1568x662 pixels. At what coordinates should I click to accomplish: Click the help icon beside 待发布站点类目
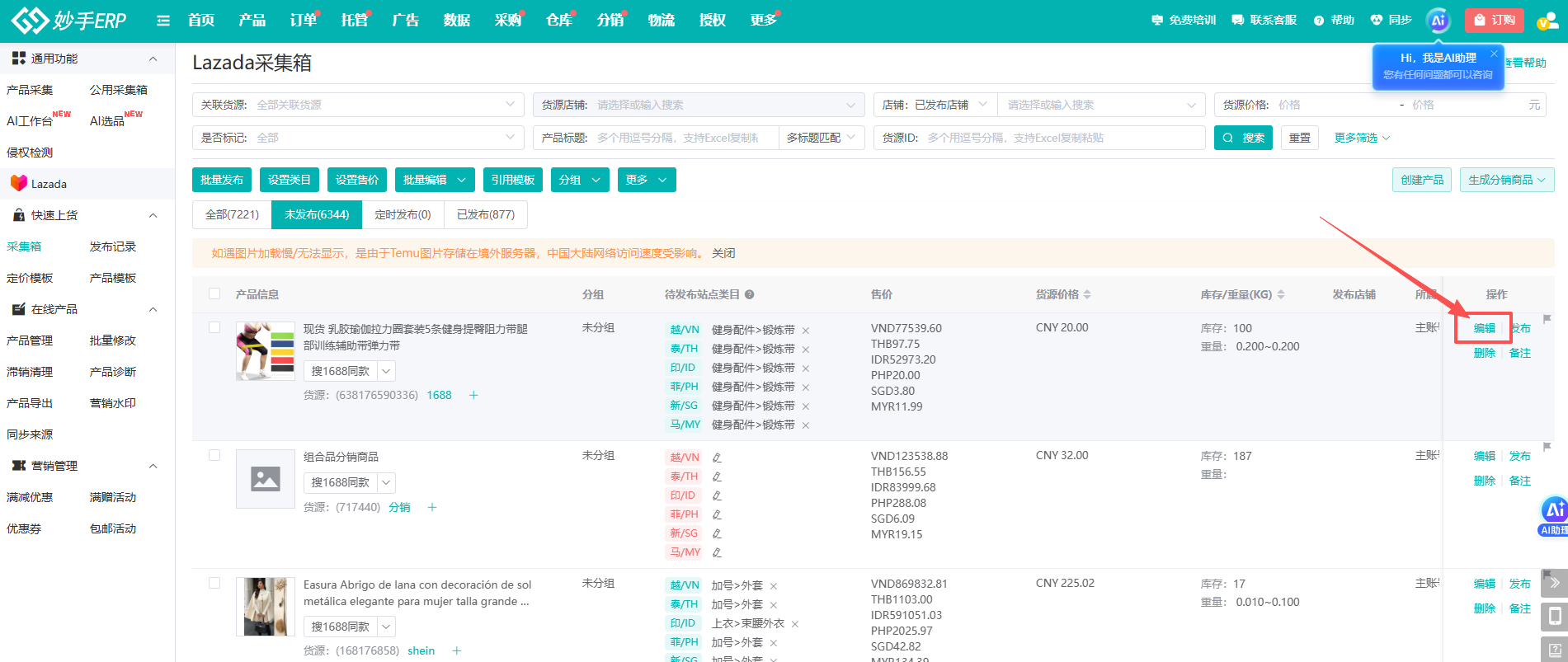point(749,294)
